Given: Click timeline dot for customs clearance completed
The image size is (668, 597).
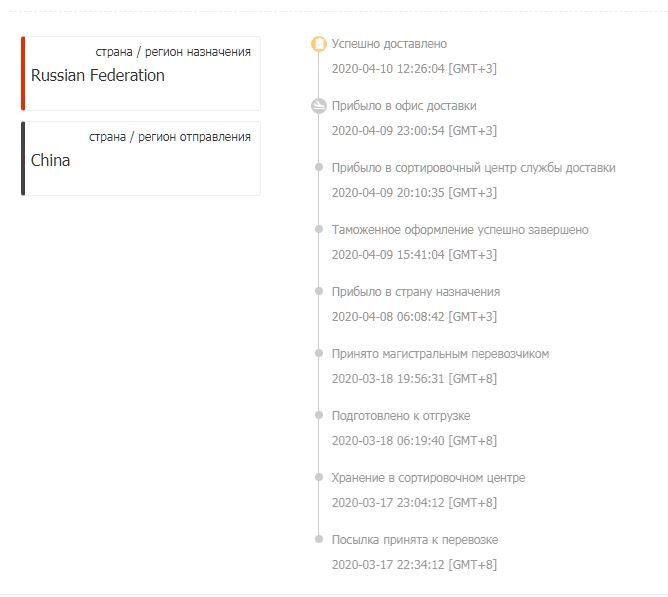Looking at the screenshot, I should (319, 230).
